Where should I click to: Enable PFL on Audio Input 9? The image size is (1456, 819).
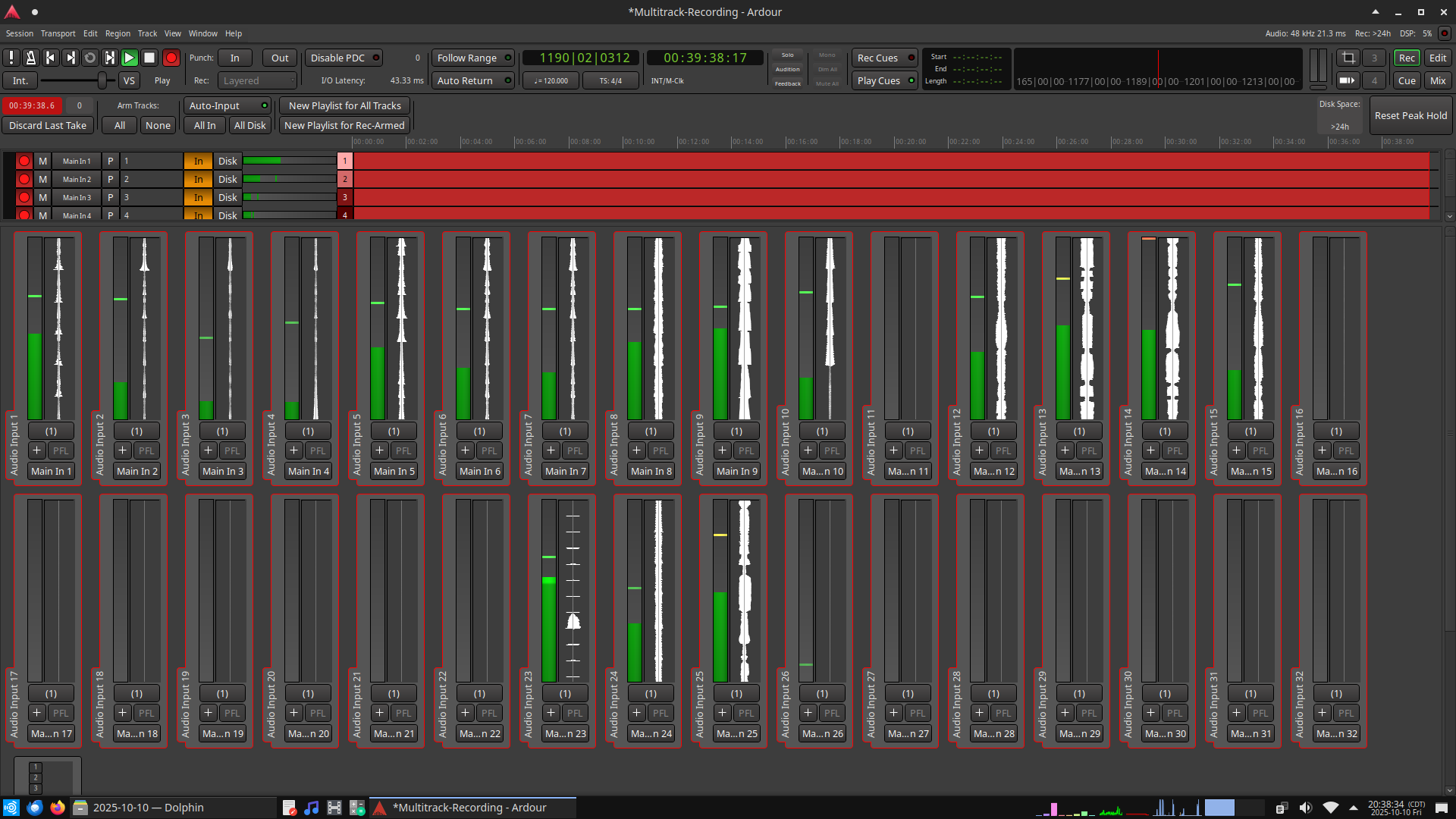coord(746,450)
